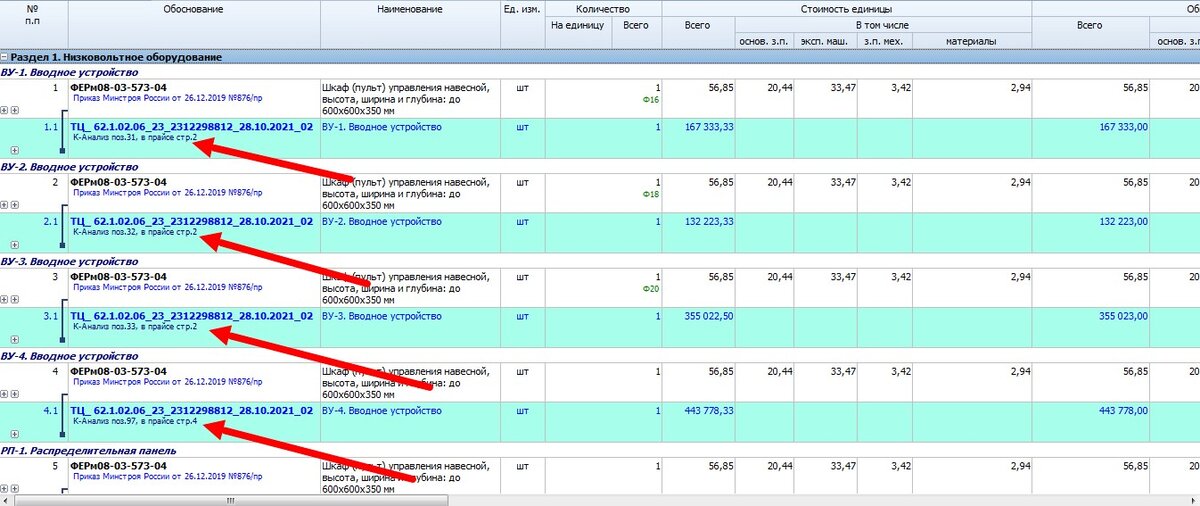Select row 1.1 code ТЦ_ 62.1.02.06_23_2312298812
This screenshot has height=506, width=1200.
coord(192,127)
